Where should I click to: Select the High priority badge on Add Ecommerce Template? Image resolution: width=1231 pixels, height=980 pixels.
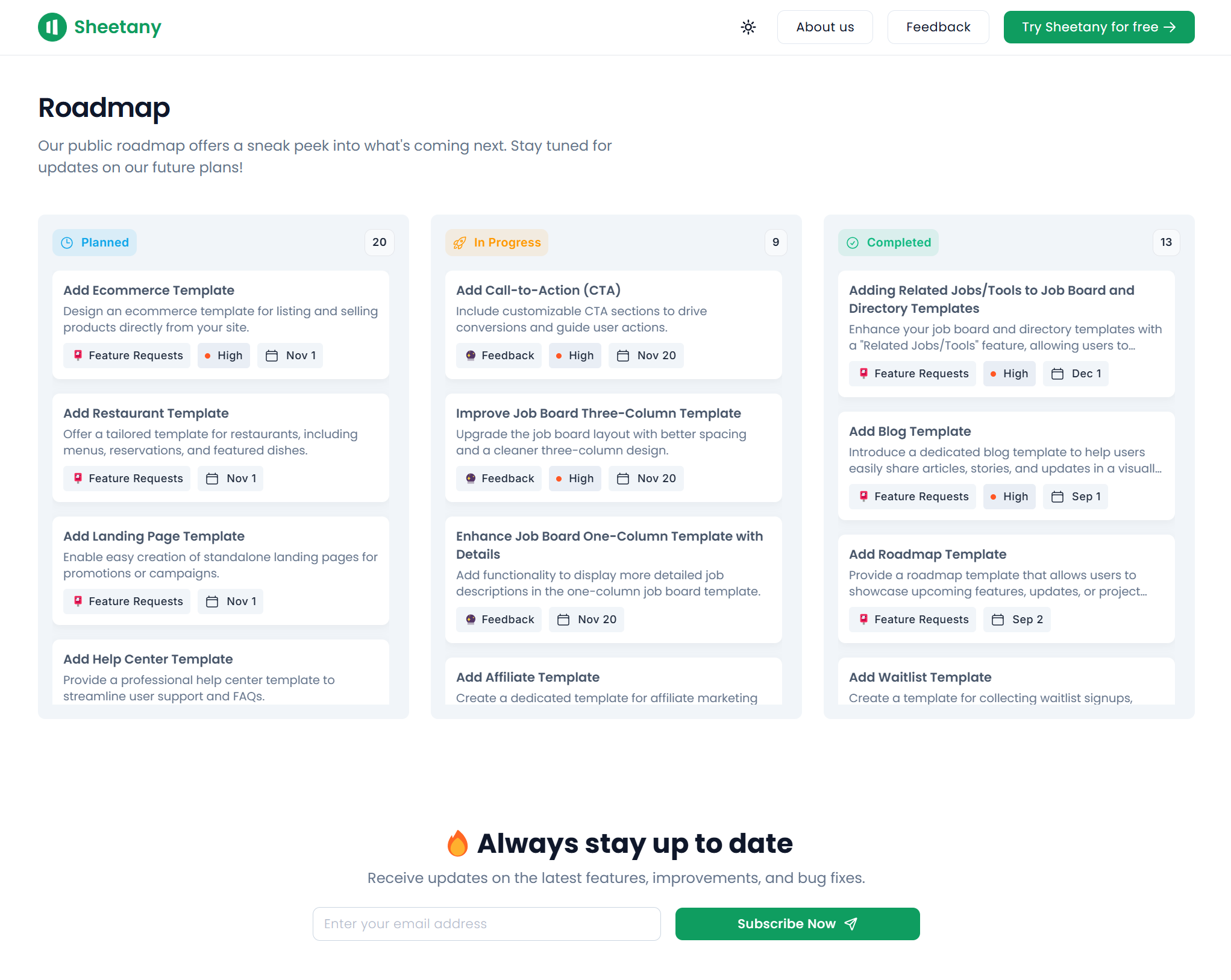[x=224, y=356]
